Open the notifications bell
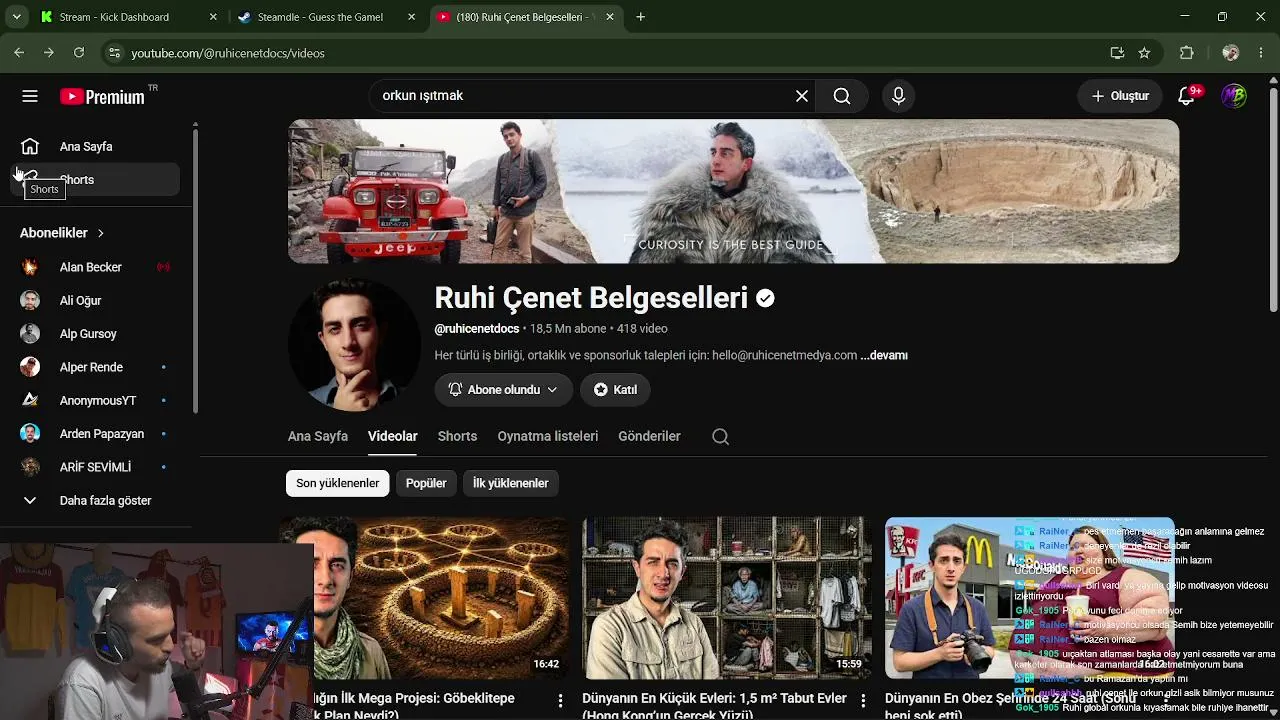 point(1186,96)
